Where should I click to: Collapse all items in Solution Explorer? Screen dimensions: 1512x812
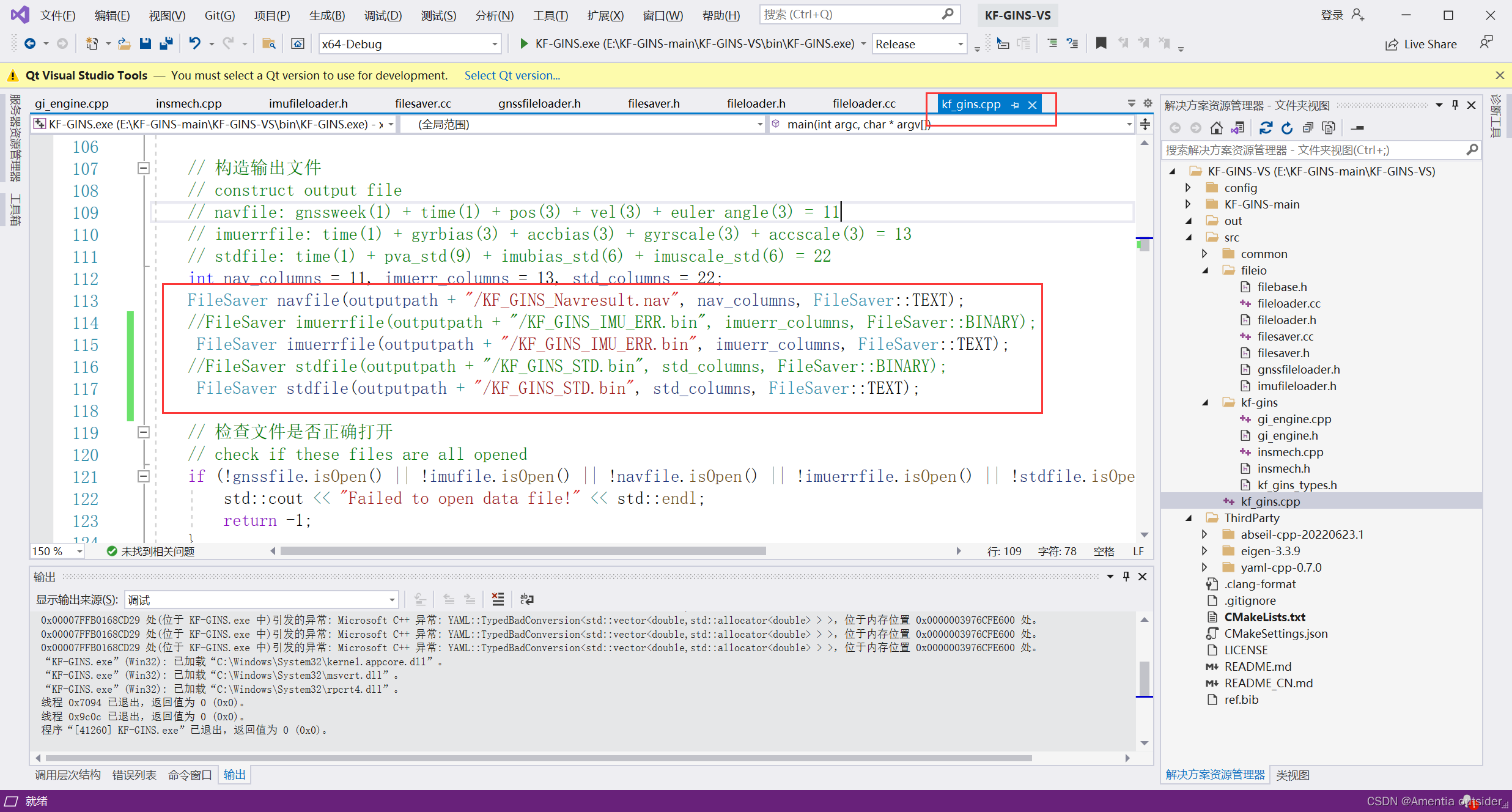1308,128
